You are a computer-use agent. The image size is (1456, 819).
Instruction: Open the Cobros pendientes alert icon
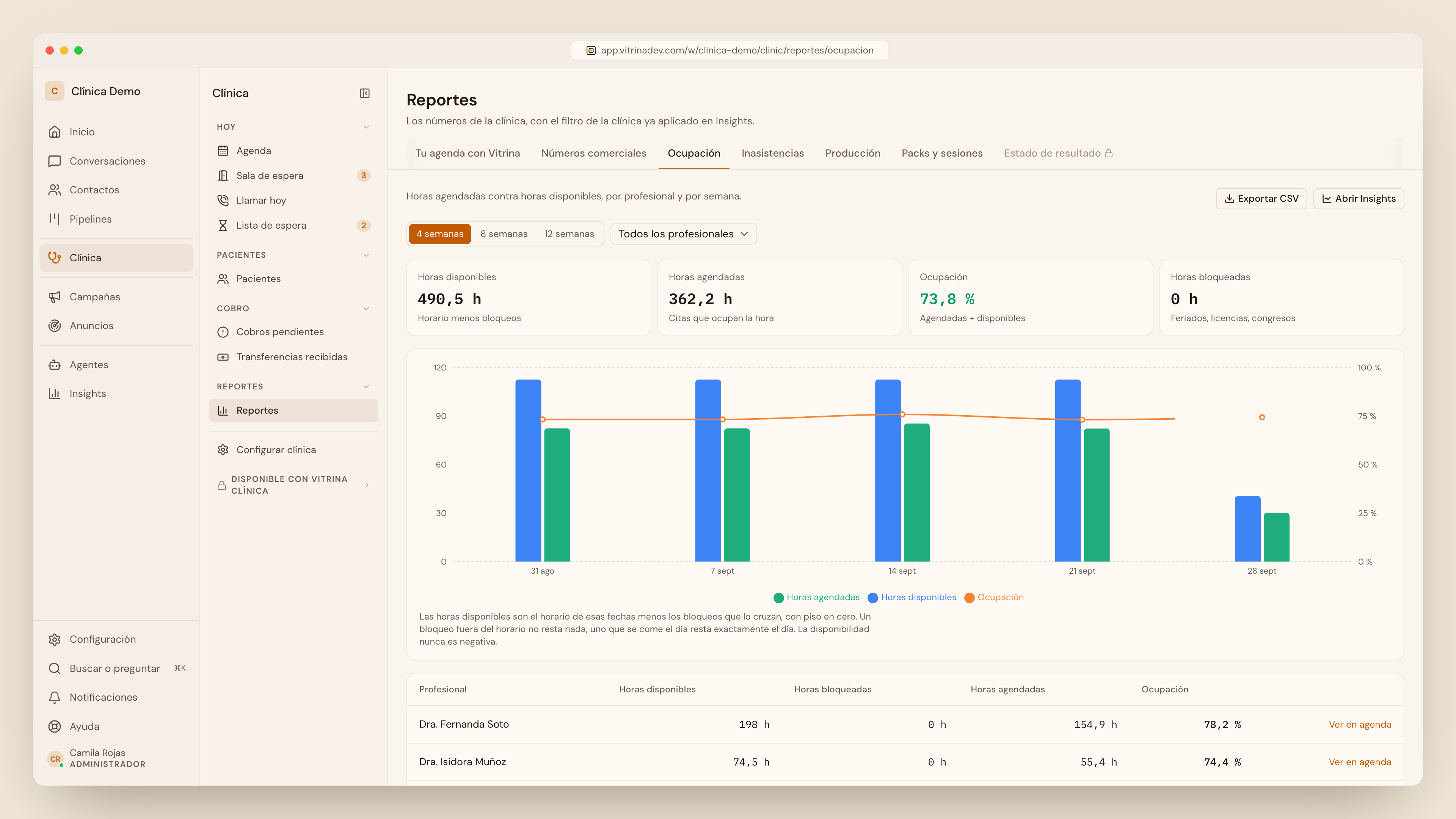click(x=223, y=333)
